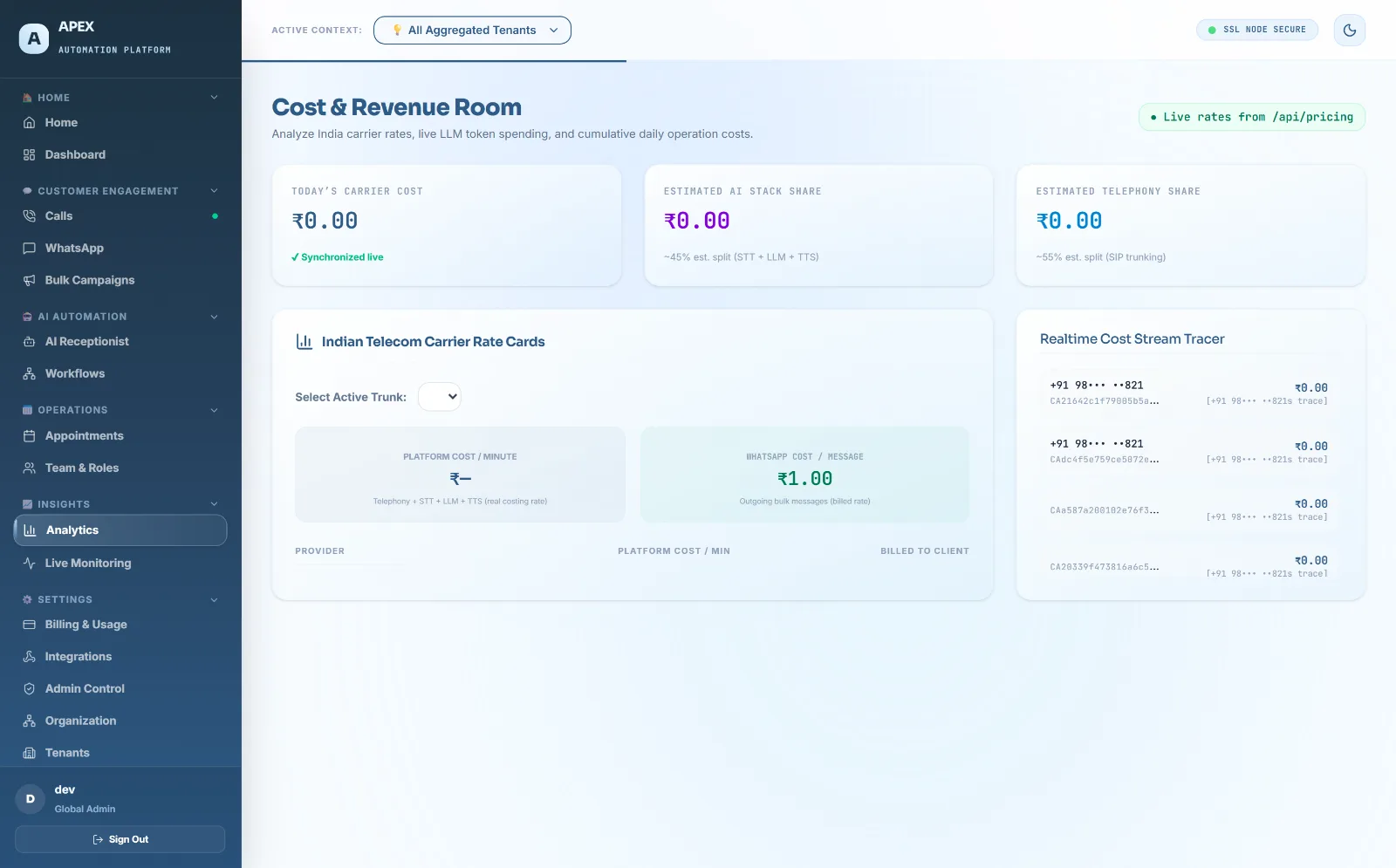Click the Workflows network icon
This screenshot has height=868, width=1396.
[29, 374]
